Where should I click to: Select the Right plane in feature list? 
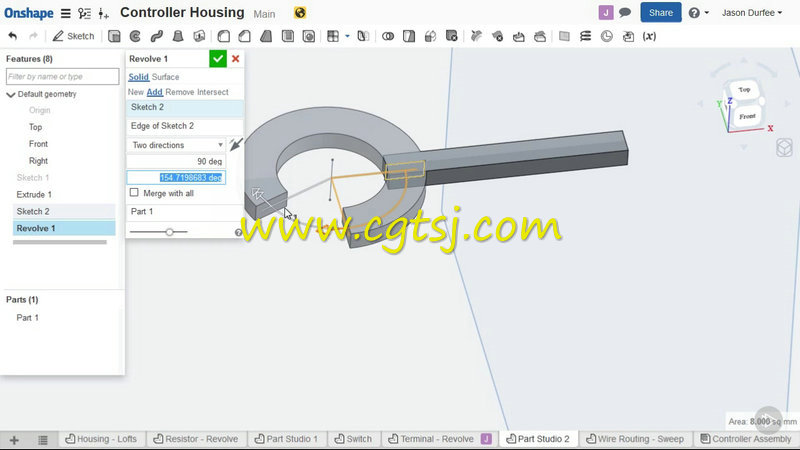[38, 161]
